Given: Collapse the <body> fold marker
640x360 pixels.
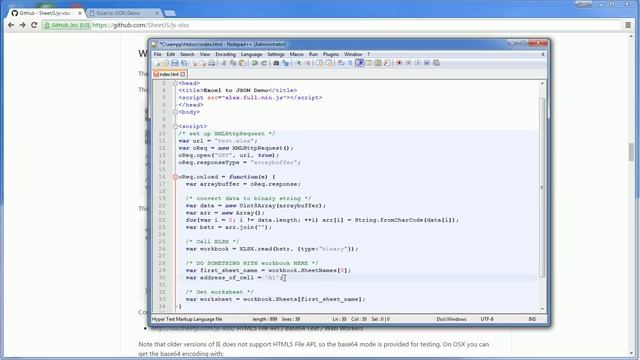Looking at the screenshot, I should pyautogui.click(x=175, y=112).
